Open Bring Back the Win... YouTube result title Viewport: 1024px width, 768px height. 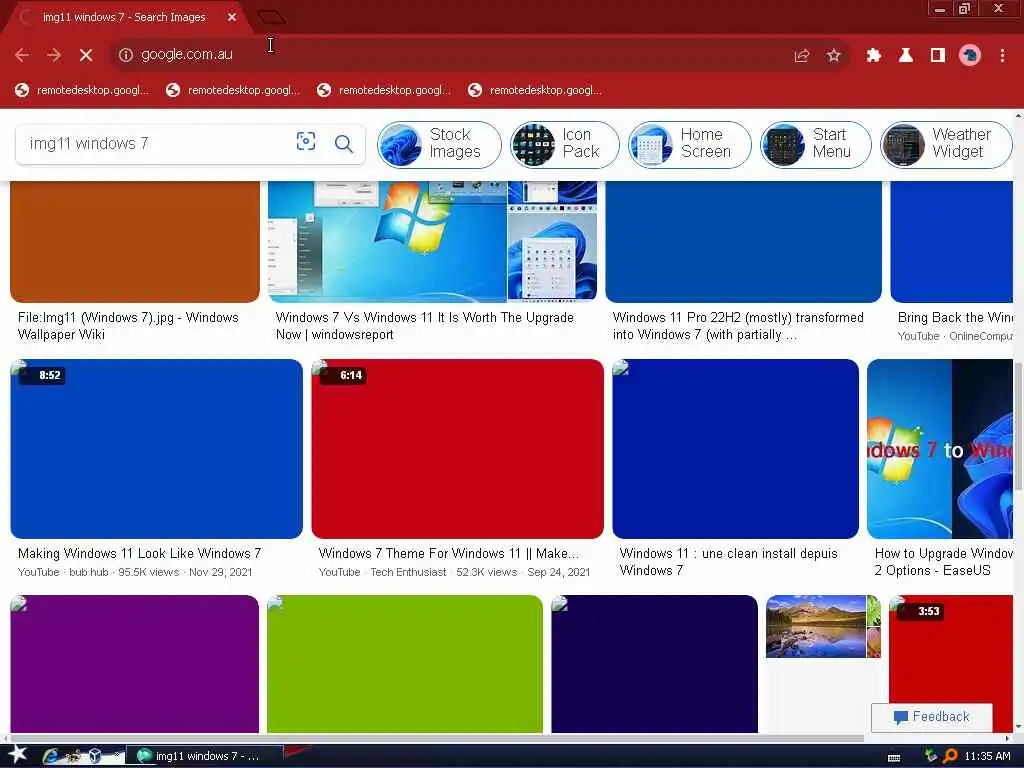point(955,317)
